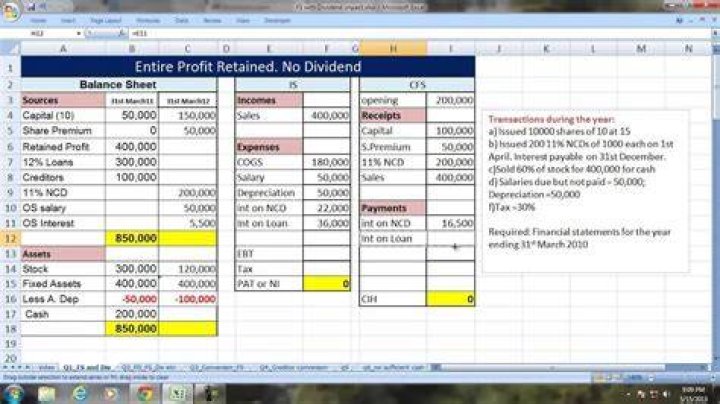This screenshot has height=404, width=720.
Task: Open the View ribbon tab
Action: coord(243,21)
